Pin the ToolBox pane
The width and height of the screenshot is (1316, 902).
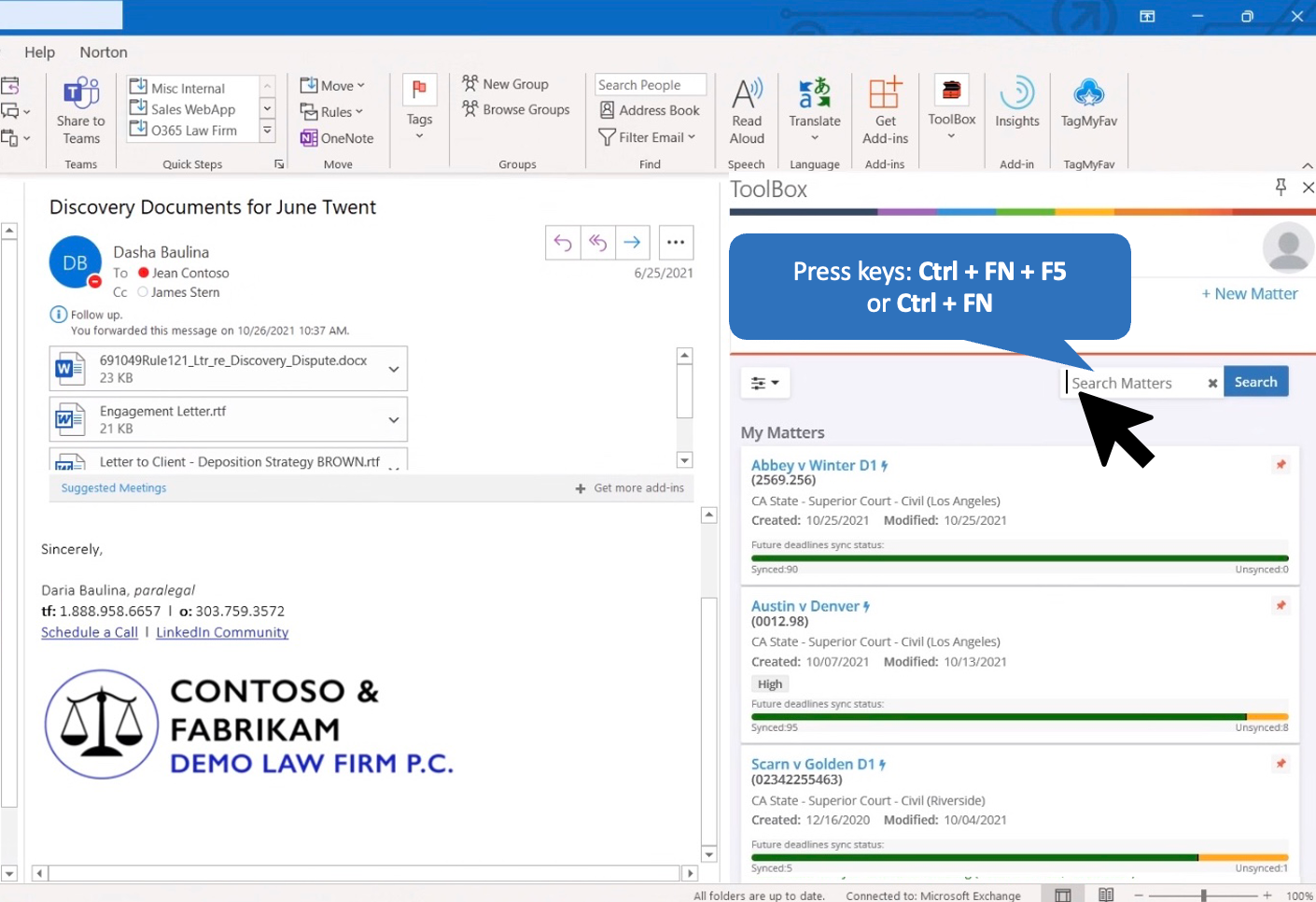pyautogui.click(x=1281, y=188)
